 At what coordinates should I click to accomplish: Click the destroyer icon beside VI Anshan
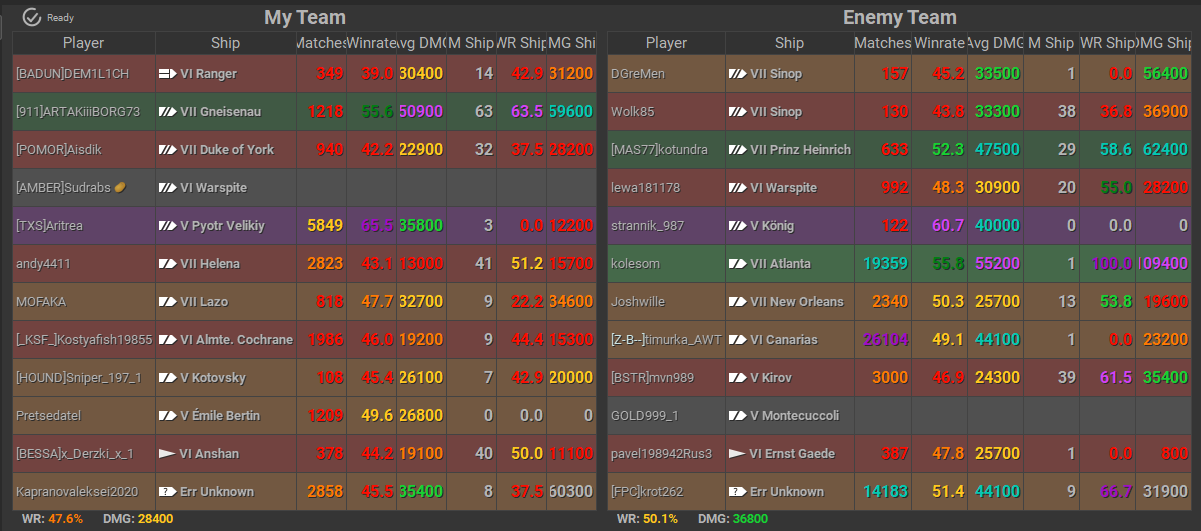(x=167, y=454)
